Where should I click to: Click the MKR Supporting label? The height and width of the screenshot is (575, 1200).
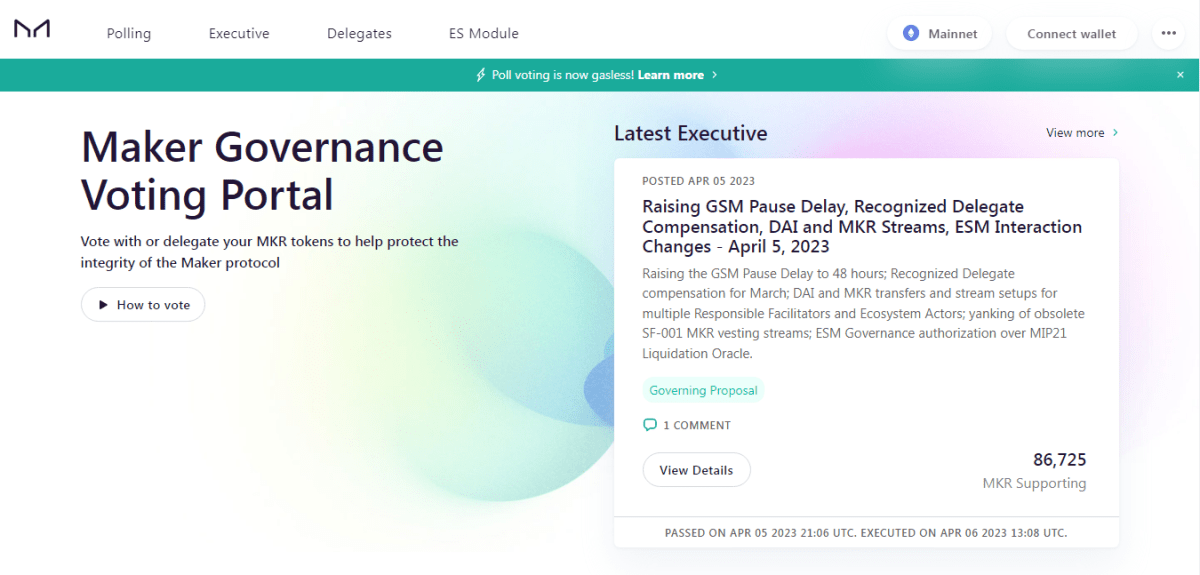coord(1034,483)
